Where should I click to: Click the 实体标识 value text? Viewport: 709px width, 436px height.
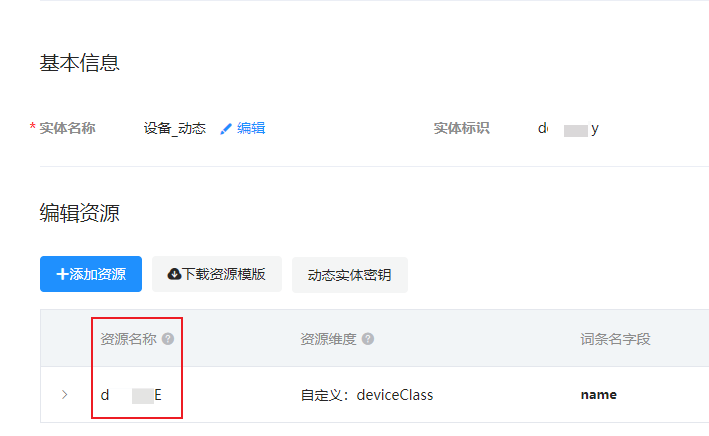click(568, 129)
